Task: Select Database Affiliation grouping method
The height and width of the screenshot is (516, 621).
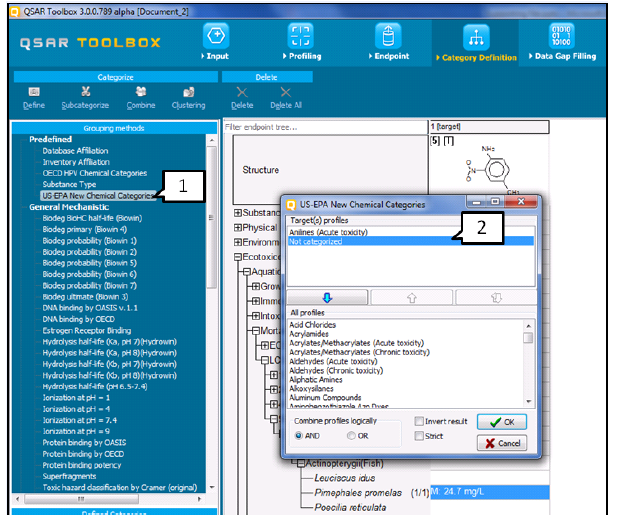Action: [x=75, y=151]
